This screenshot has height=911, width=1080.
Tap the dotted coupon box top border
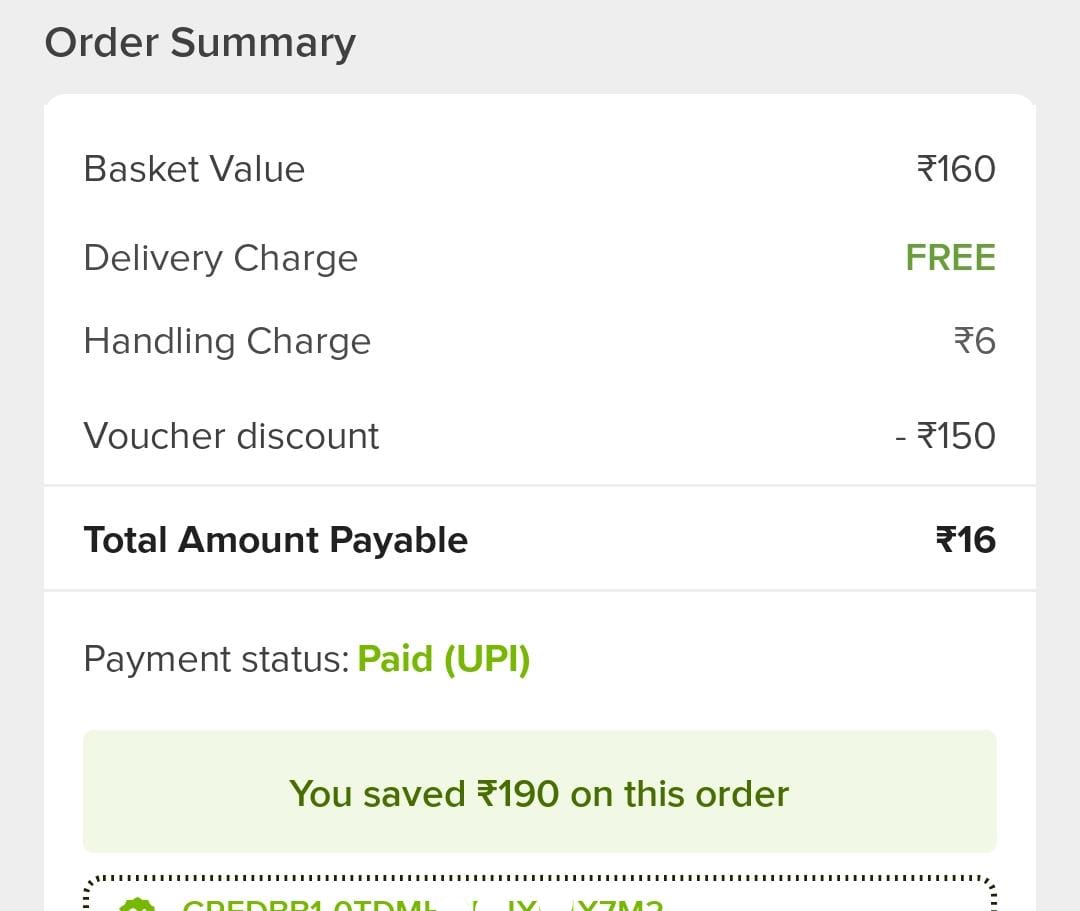point(539,878)
